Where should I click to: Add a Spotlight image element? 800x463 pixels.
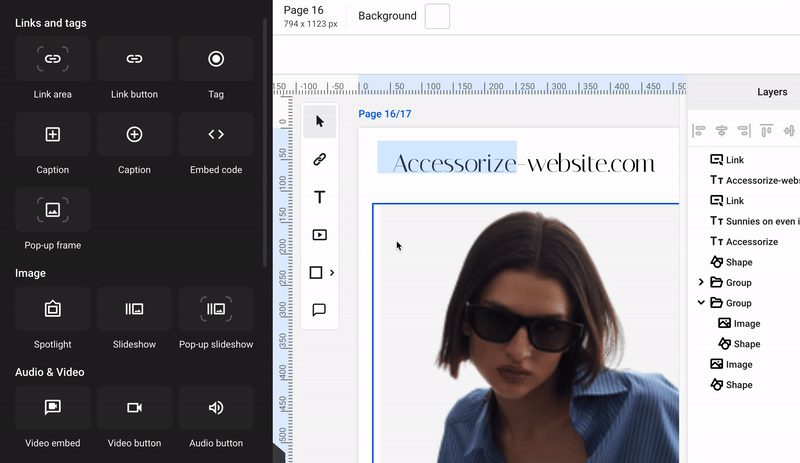click(53, 309)
